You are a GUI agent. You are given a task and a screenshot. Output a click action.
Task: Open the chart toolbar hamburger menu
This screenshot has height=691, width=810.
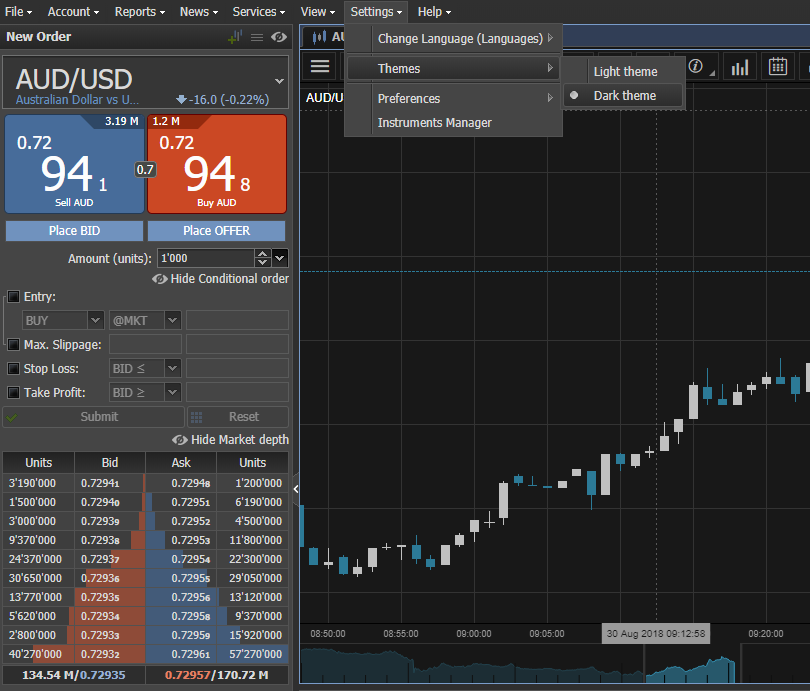(x=320, y=67)
